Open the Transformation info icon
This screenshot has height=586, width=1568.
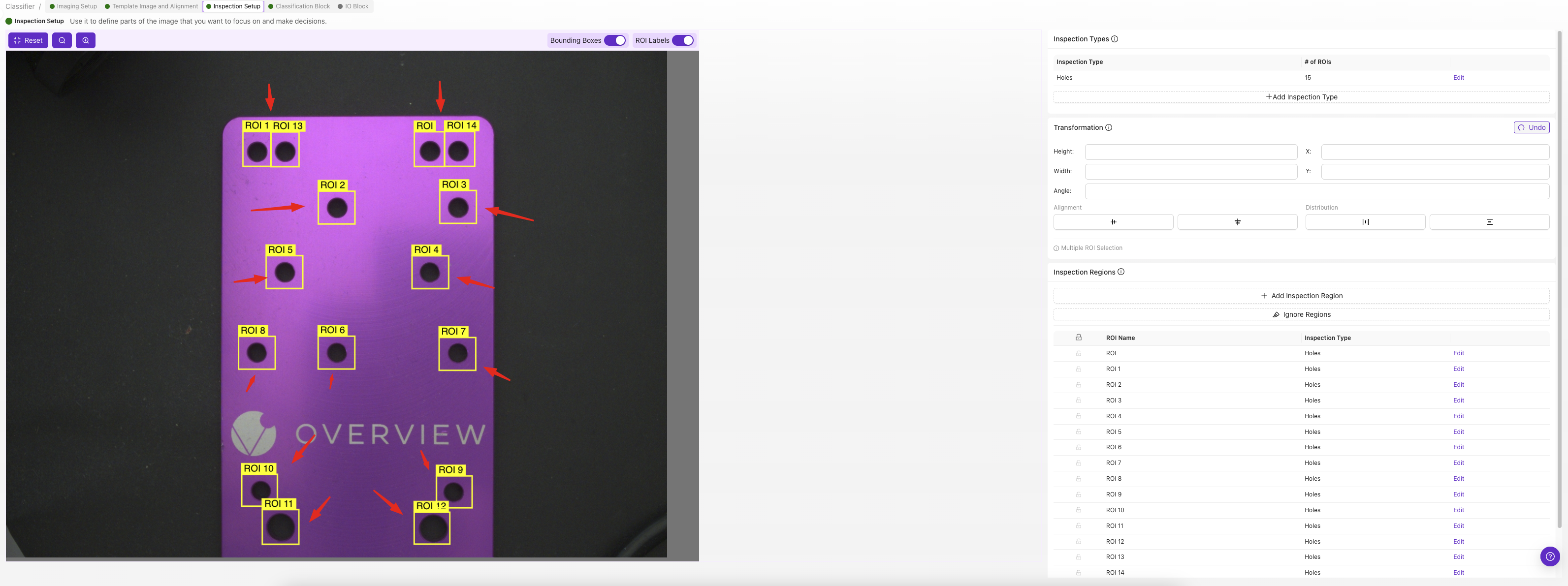(1109, 127)
